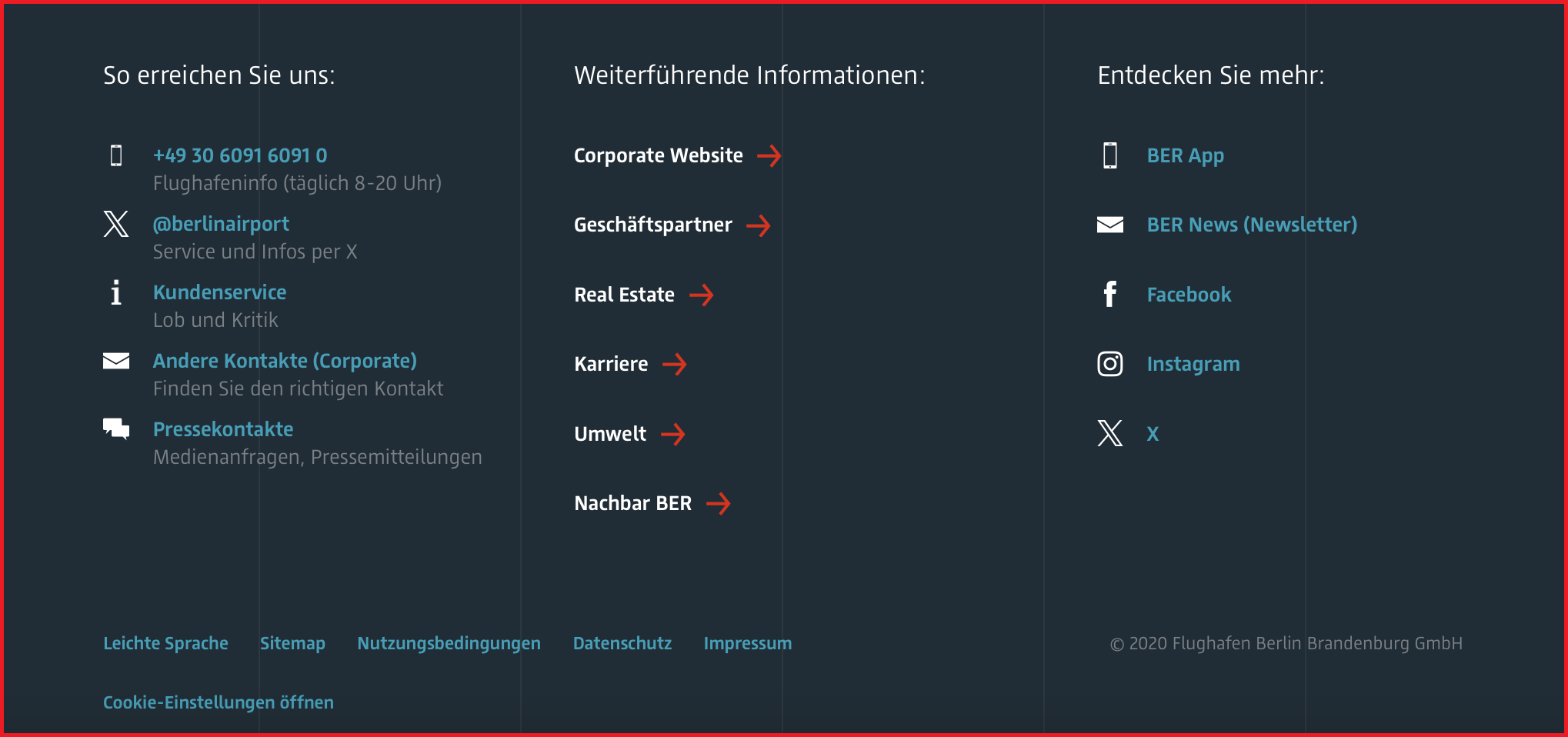This screenshot has height=737, width=1568.
Task: Open the Facebook text link
Action: coord(1189,295)
